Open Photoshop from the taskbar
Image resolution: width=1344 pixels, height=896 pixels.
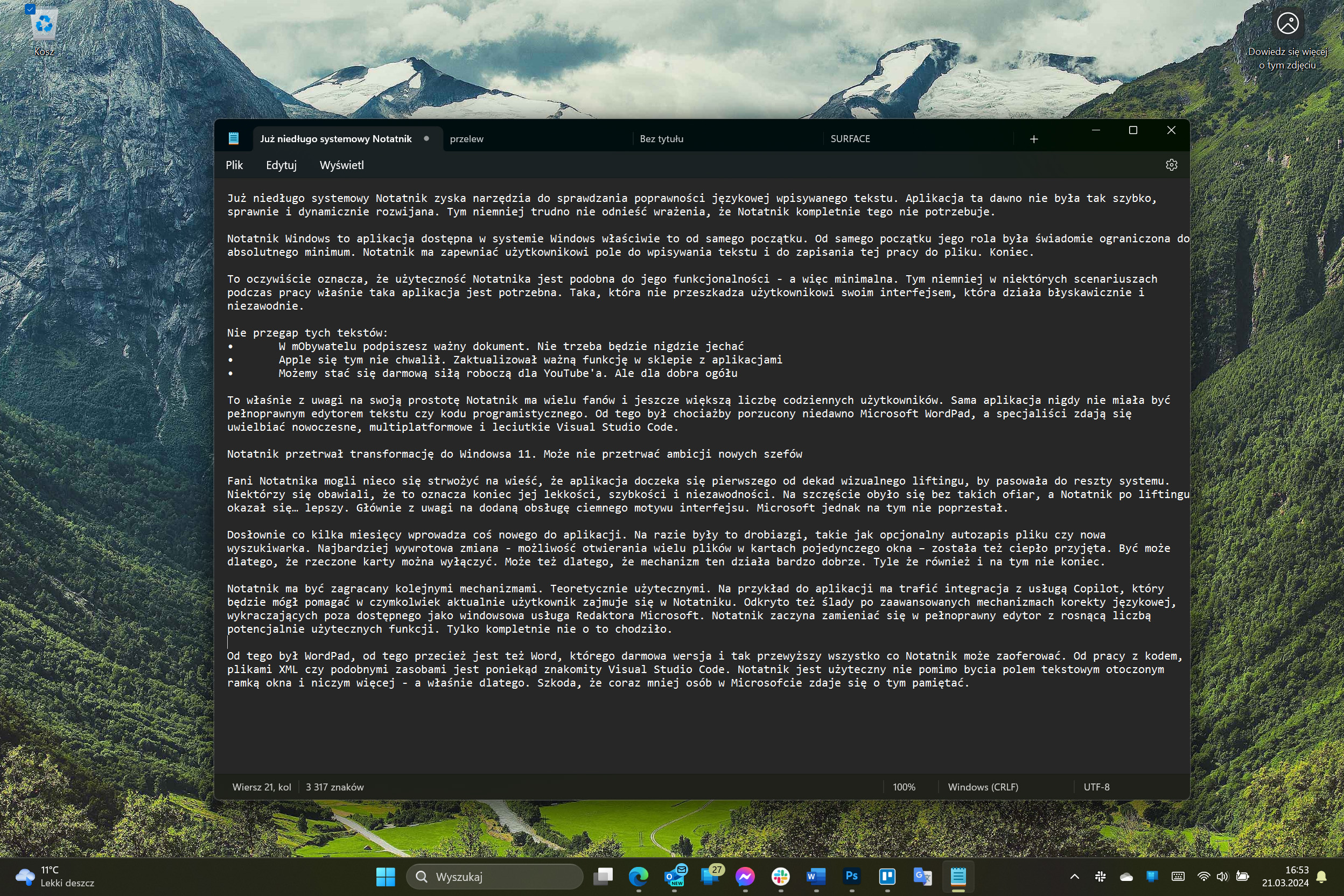click(851, 876)
